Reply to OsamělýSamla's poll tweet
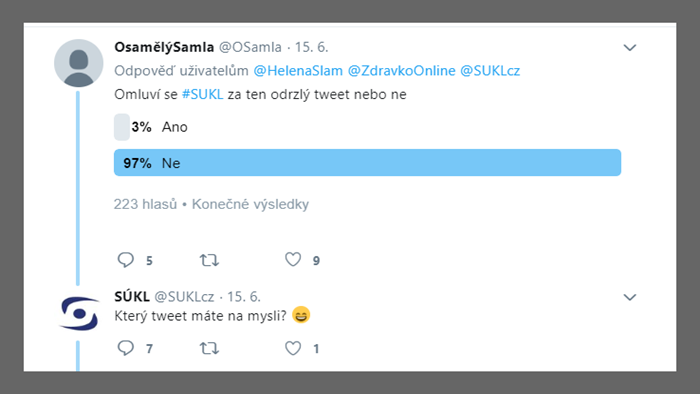 click(x=125, y=260)
